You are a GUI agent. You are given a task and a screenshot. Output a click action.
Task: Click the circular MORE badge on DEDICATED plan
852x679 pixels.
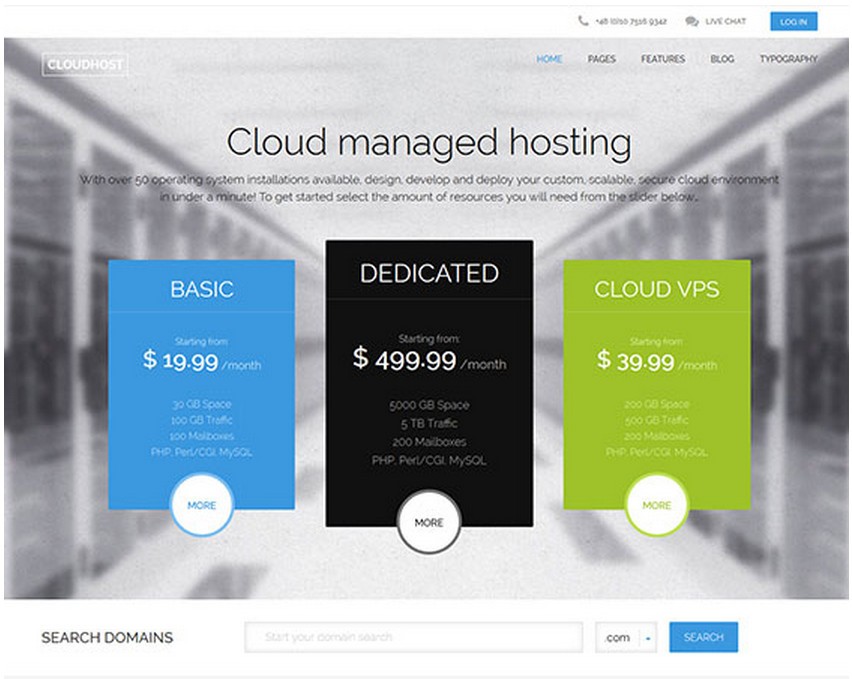point(429,521)
